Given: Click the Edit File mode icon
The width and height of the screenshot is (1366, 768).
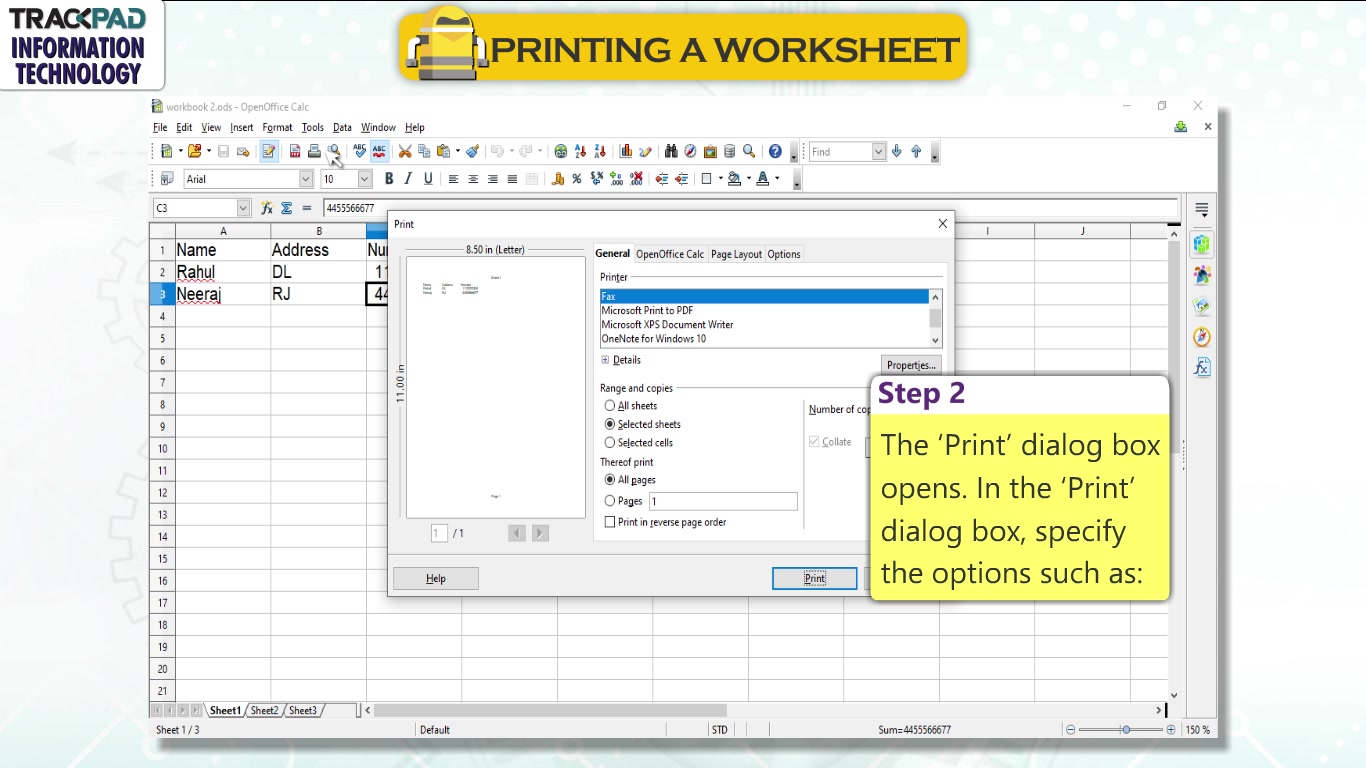Looking at the screenshot, I should [268, 151].
